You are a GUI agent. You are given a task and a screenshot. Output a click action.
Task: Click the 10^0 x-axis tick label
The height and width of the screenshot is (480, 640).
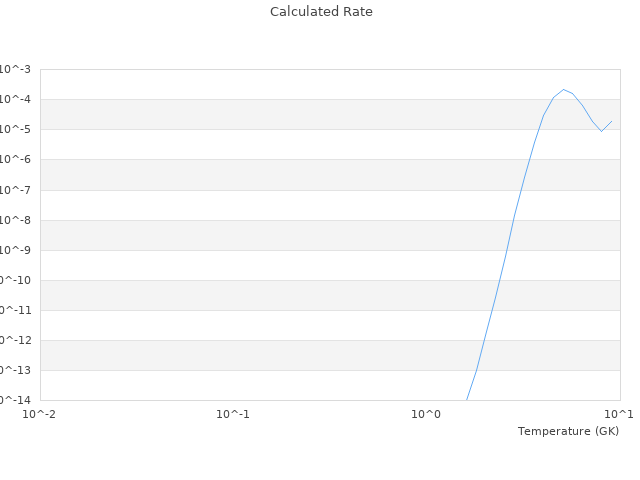[x=427, y=414]
